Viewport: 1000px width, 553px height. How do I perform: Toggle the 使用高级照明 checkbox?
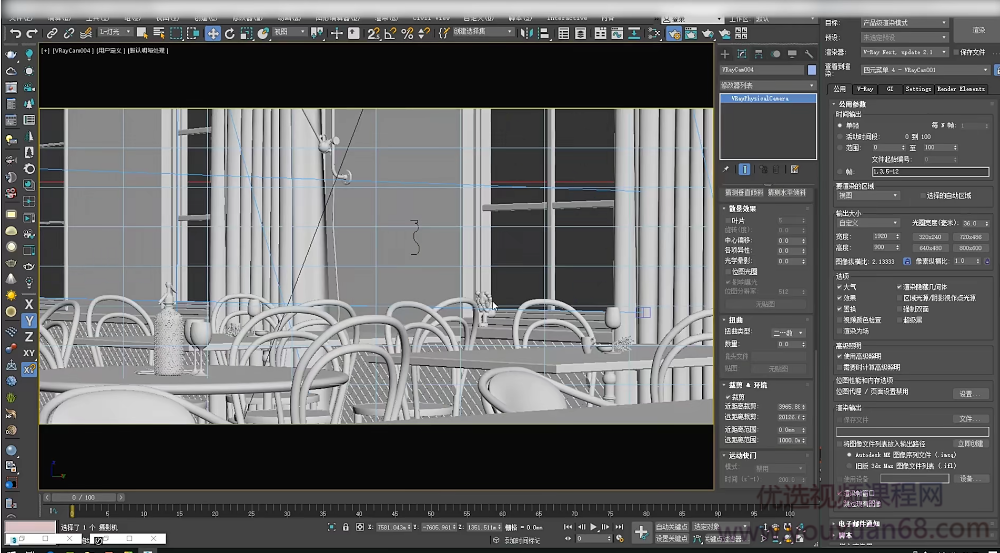tap(840, 355)
